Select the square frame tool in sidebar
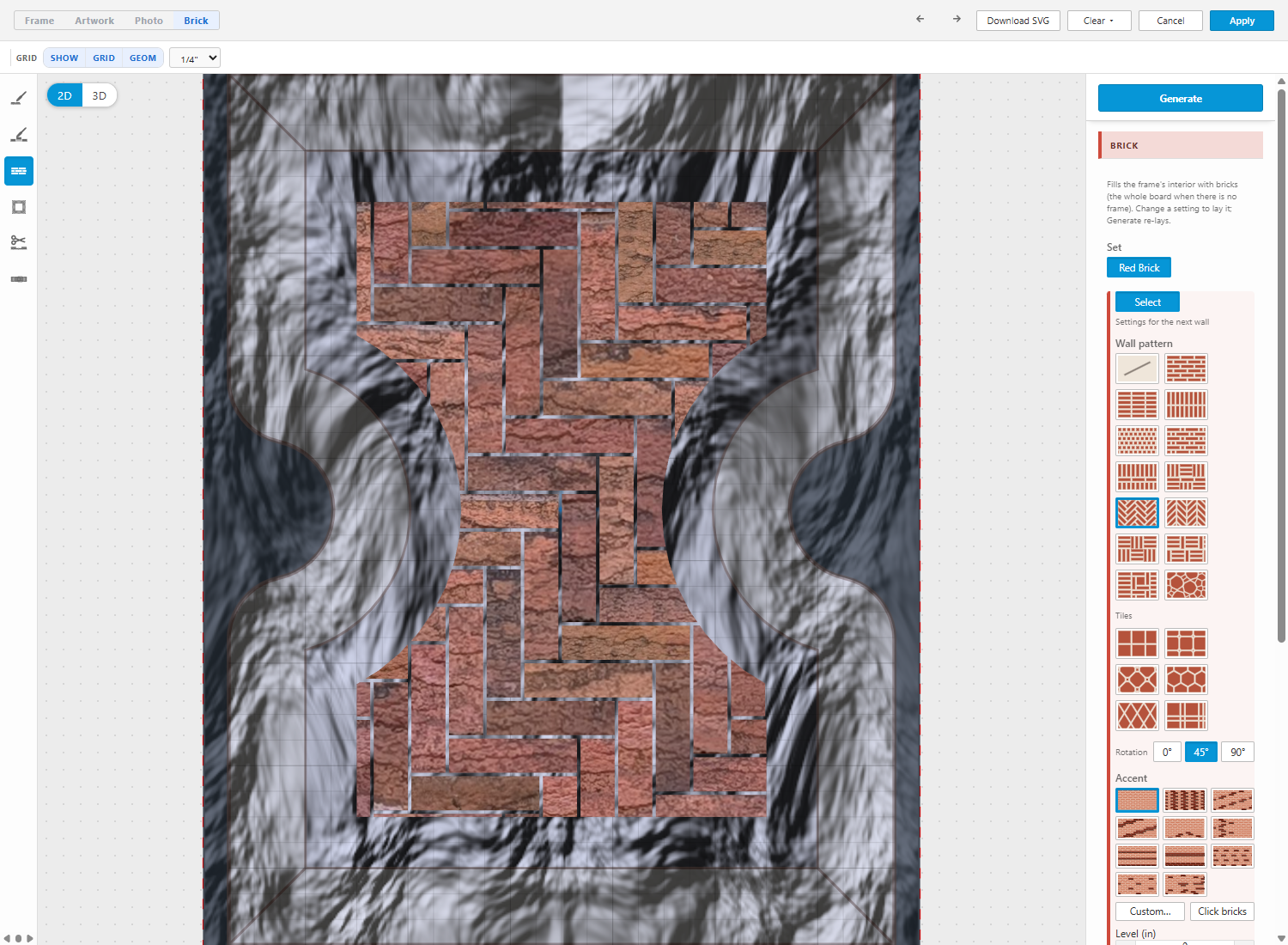The width and height of the screenshot is (1288, 945). click(x=19, y=207)
